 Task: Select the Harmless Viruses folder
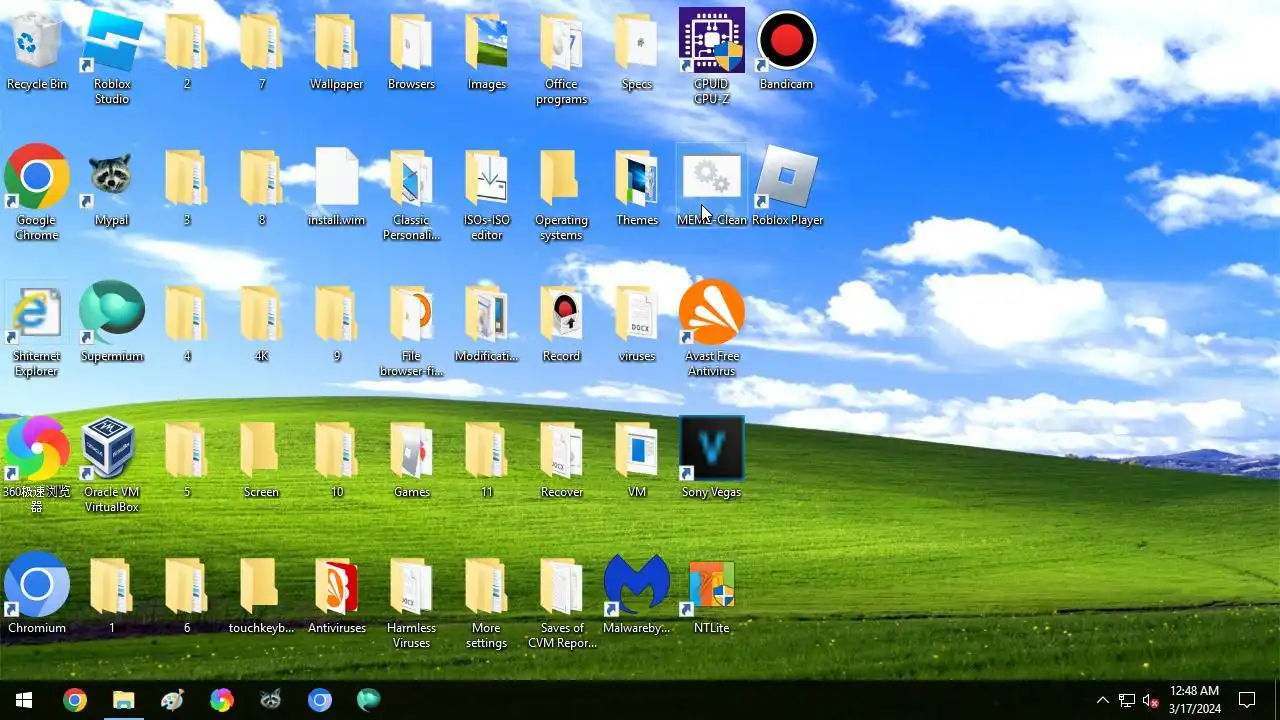[x=411, y=601]
